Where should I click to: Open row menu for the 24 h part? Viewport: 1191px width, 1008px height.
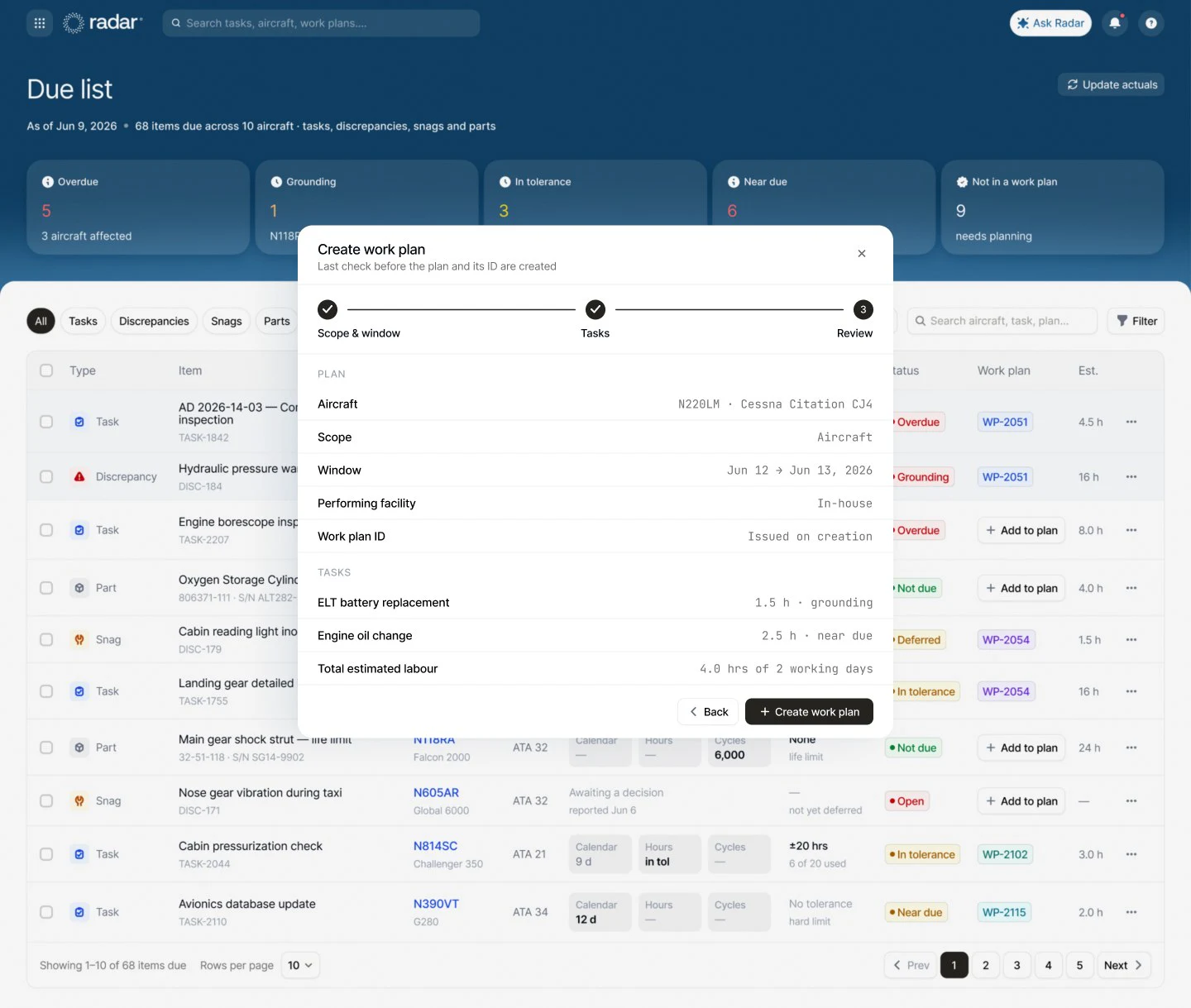(x=1131, y=748)
